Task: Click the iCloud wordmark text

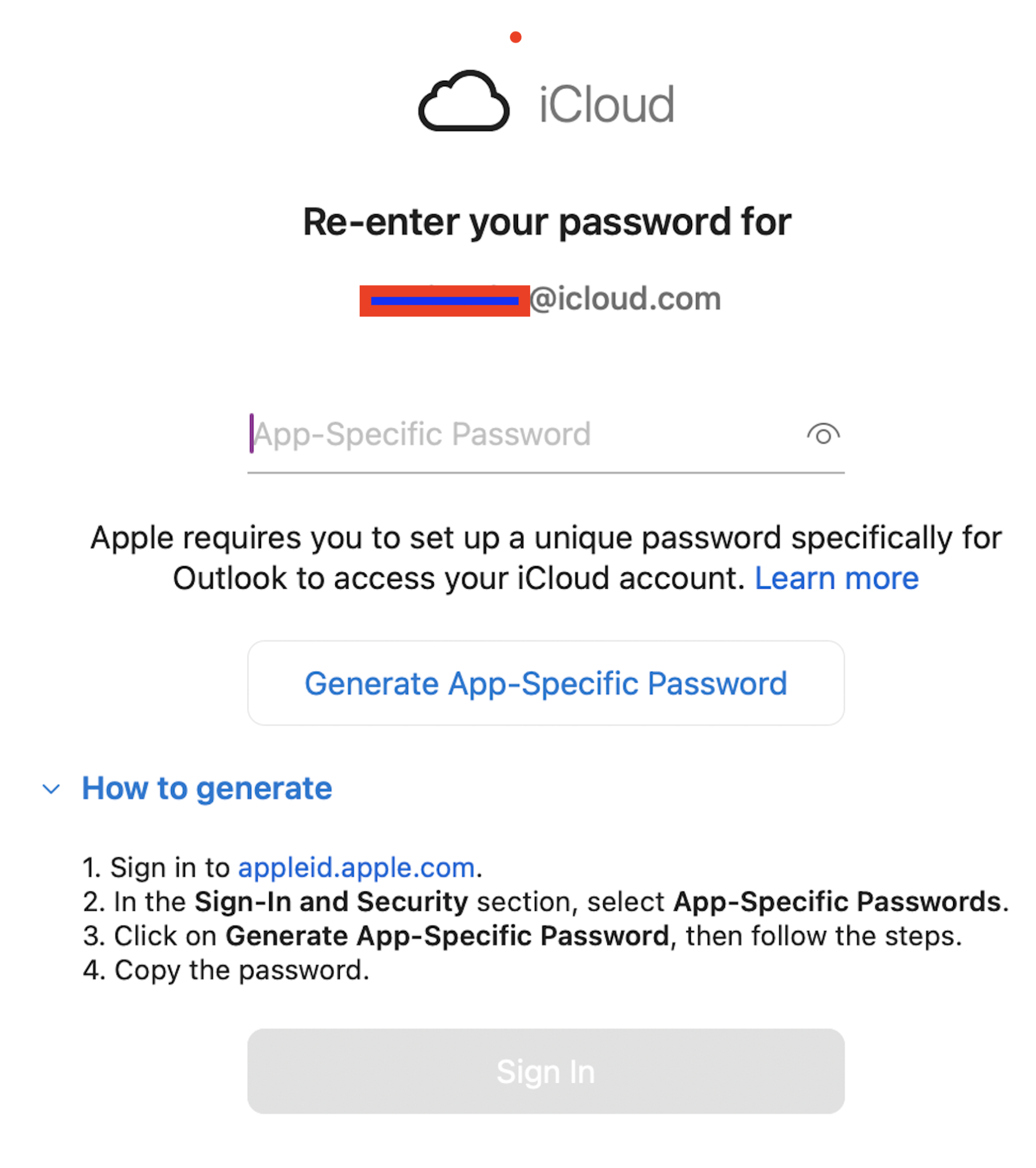Action: [x=606, y=105]
